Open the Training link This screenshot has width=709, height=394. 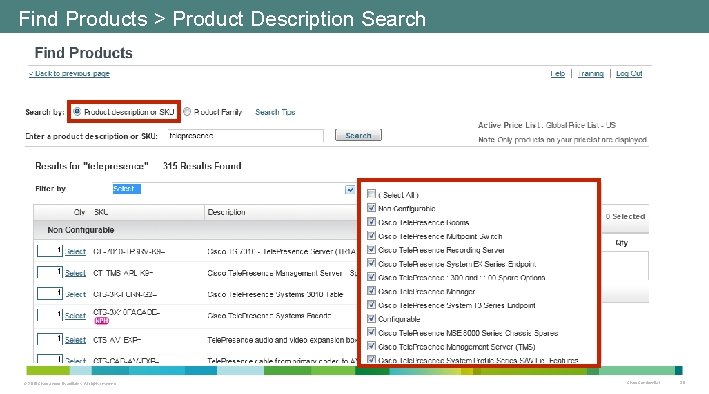coord(591,73)
